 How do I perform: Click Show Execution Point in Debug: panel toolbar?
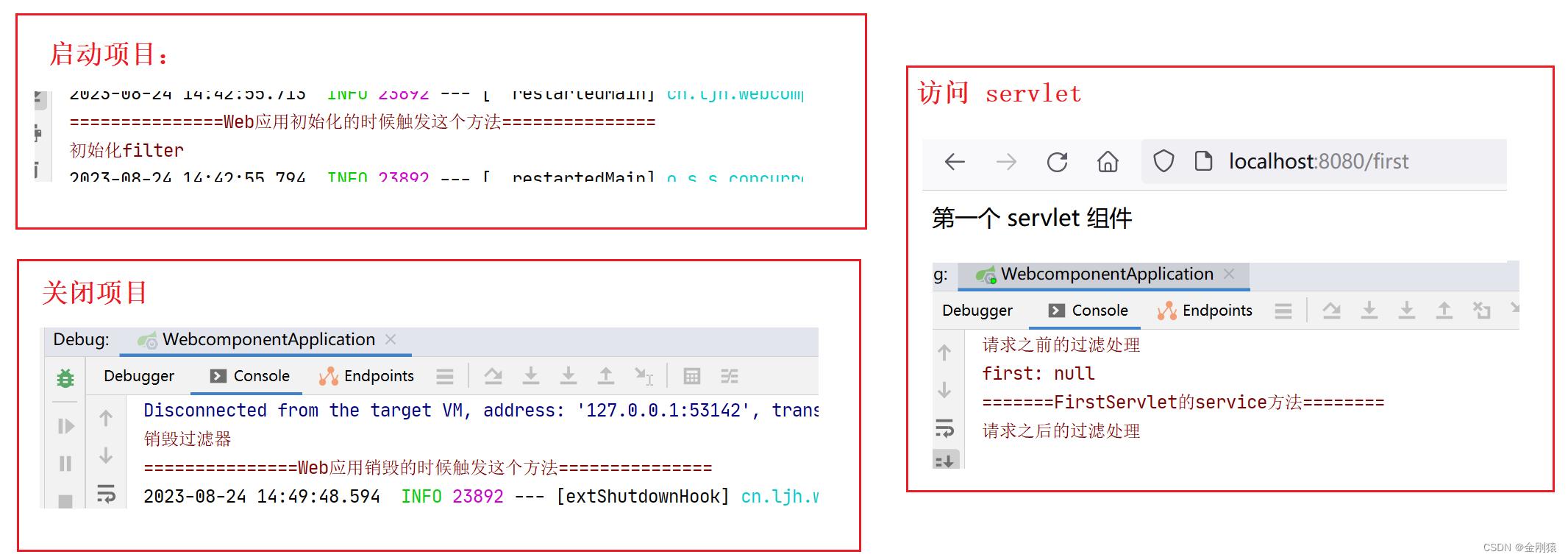[493, 376]
